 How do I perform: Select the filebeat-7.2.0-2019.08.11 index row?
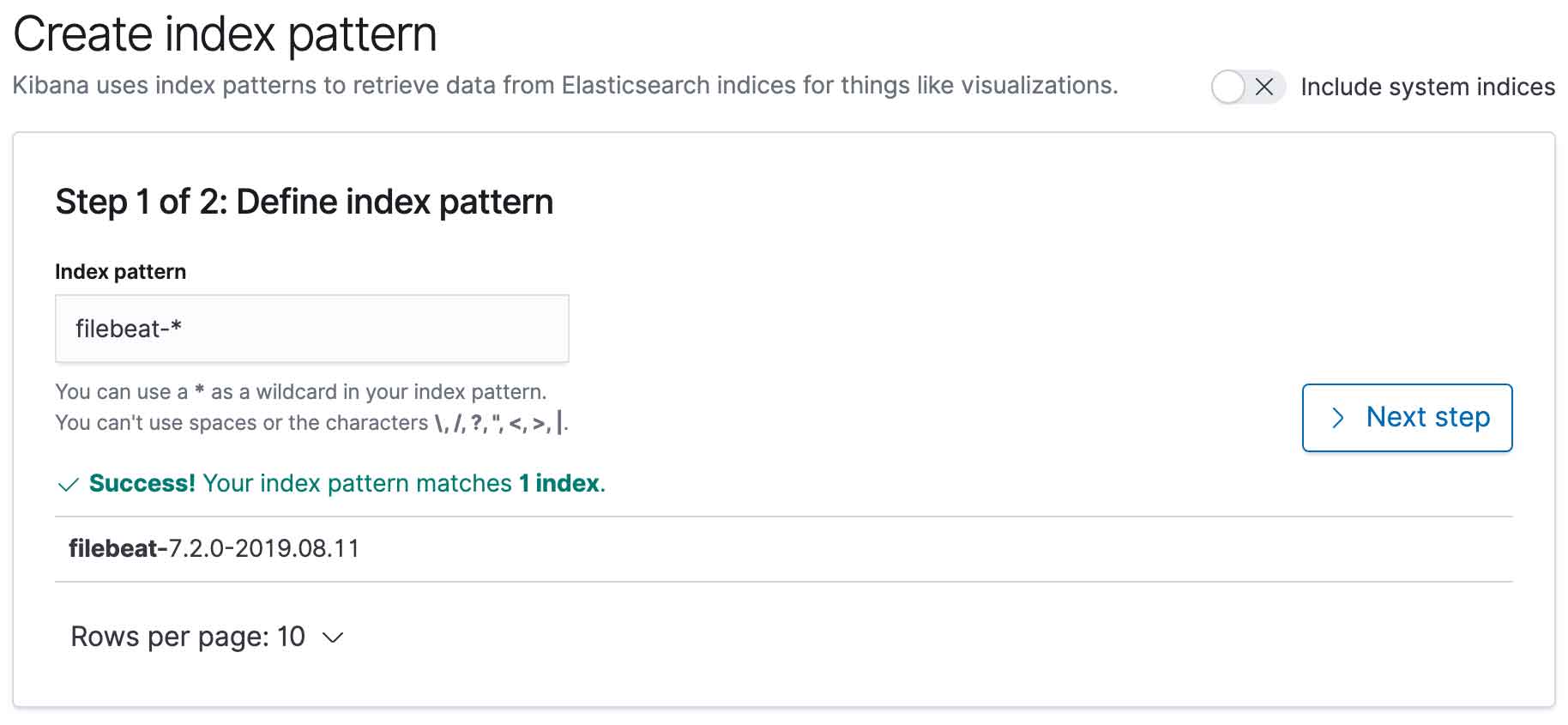(x=214, y=548)
